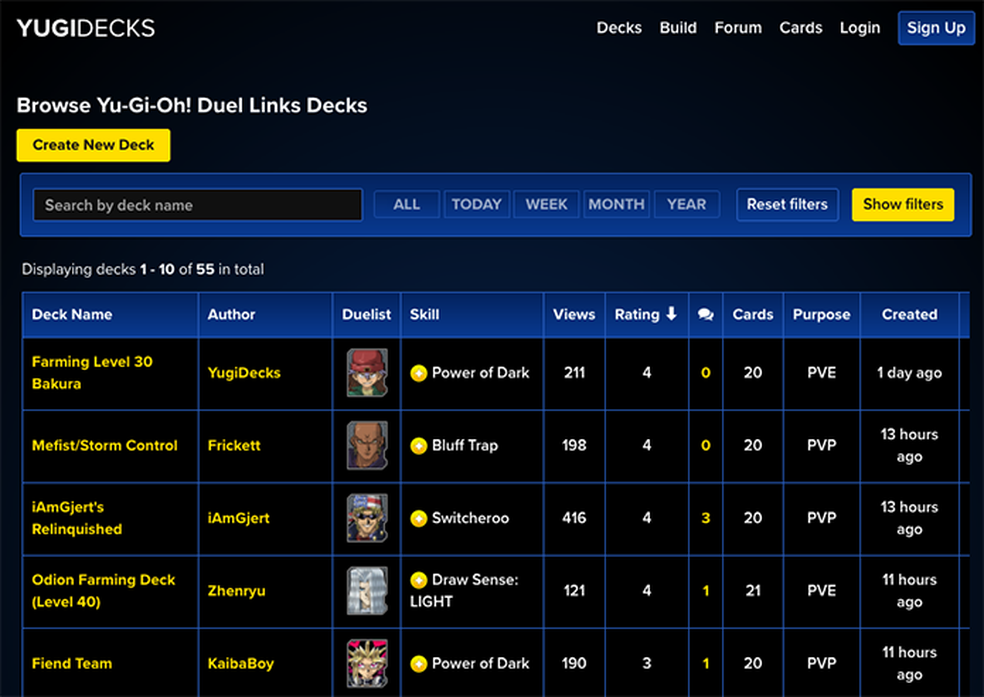Click the Mefist/Storm Control duelist avatar

pos(367,445)
